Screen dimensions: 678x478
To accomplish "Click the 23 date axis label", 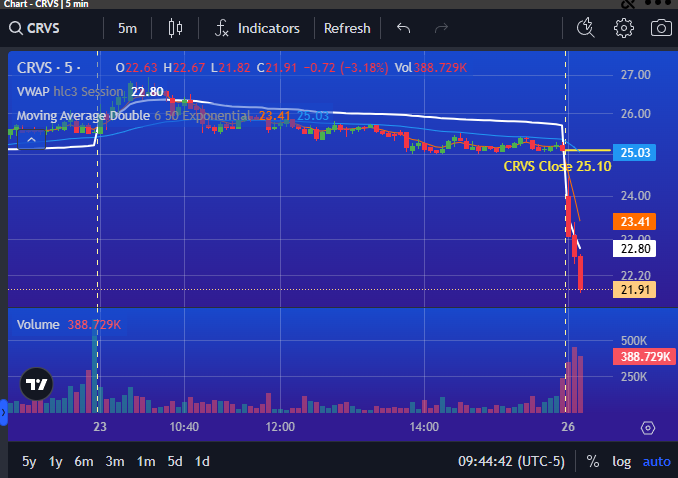I will tap(99, 427).
